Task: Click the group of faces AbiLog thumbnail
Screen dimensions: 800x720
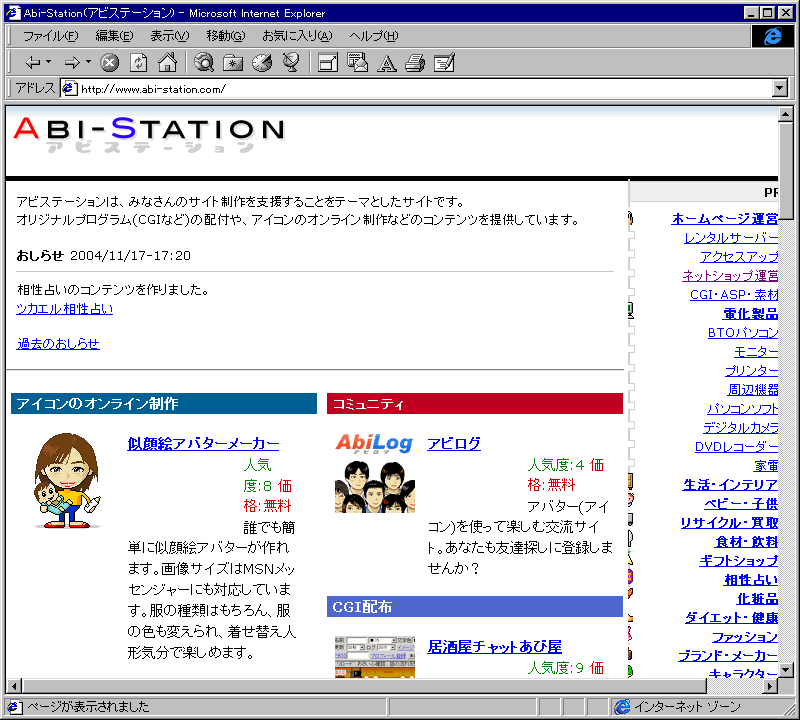Action: (375, 486)
